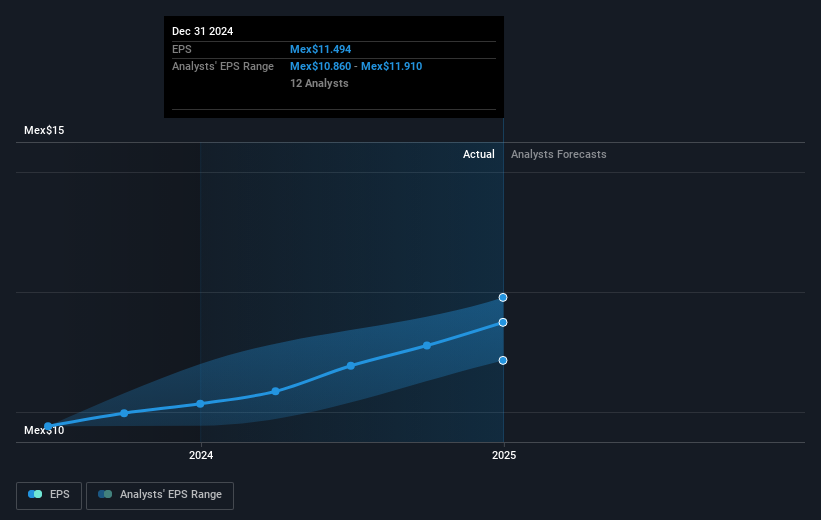Select the EPS data point at 2025

coord(503,322)
